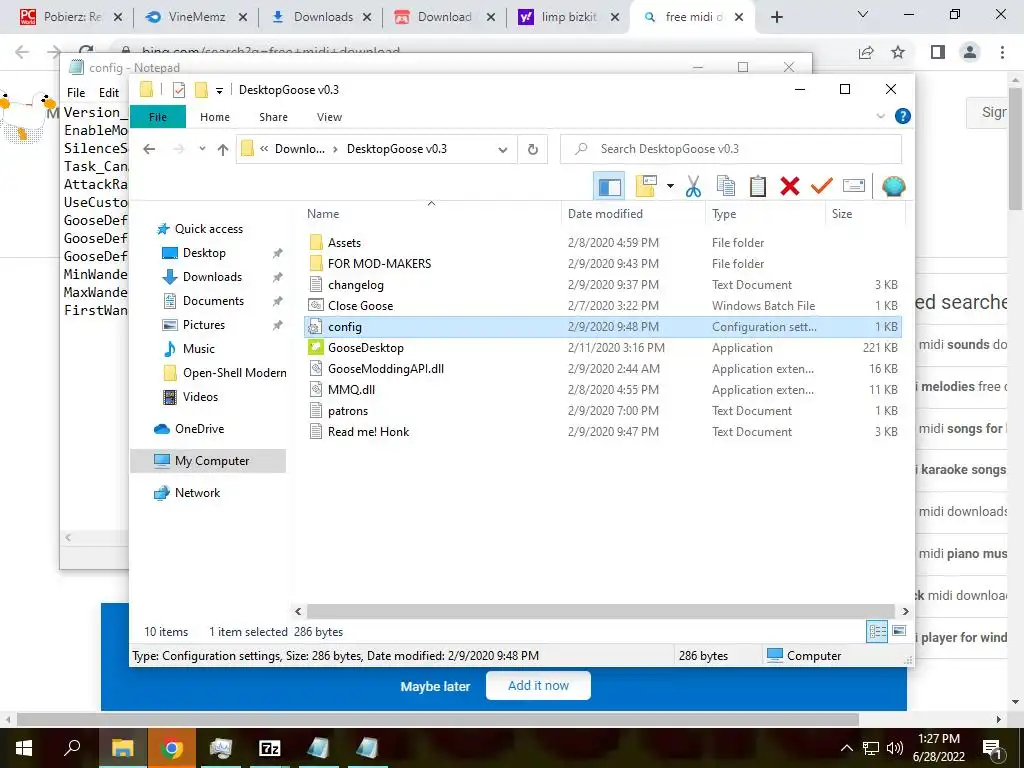
Task: Click Explorer's back navigation arrow
Action: point(149,150)
